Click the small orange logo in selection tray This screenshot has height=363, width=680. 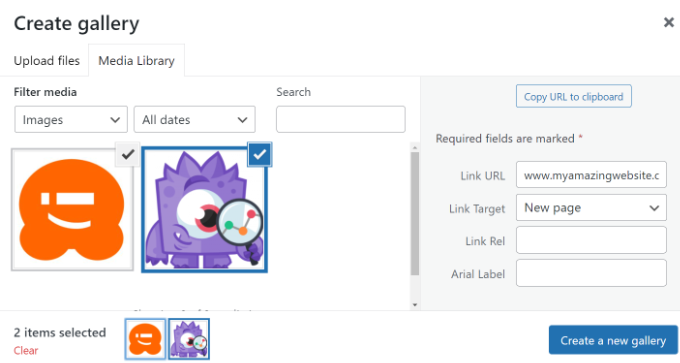(145, 339)
